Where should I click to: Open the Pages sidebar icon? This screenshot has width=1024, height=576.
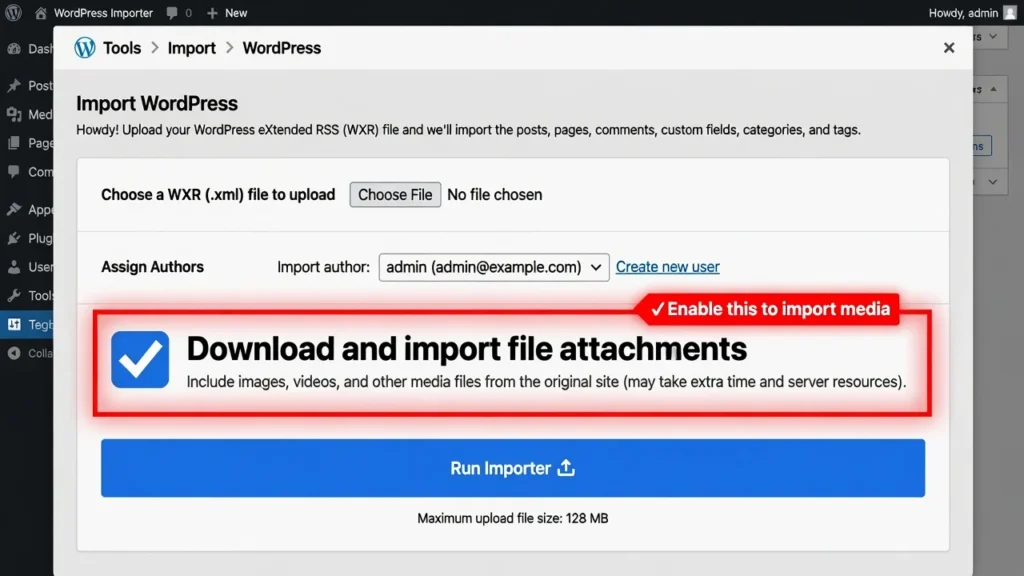pyautogui.click(x=14, y=143)
